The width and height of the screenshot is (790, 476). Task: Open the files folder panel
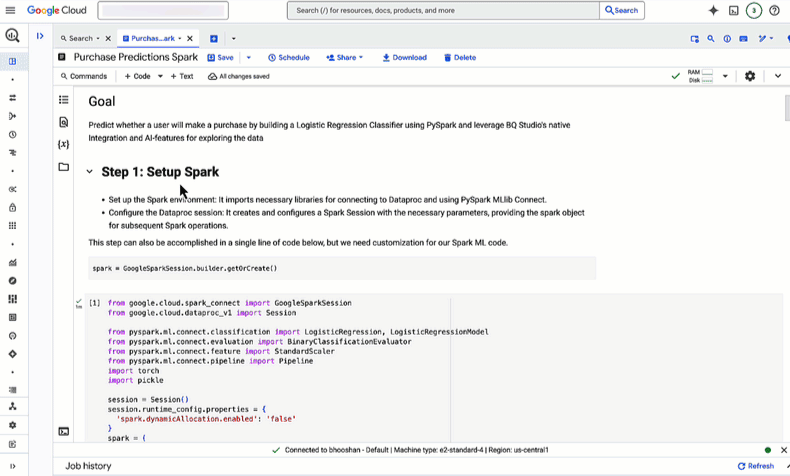tap(64, 167)
